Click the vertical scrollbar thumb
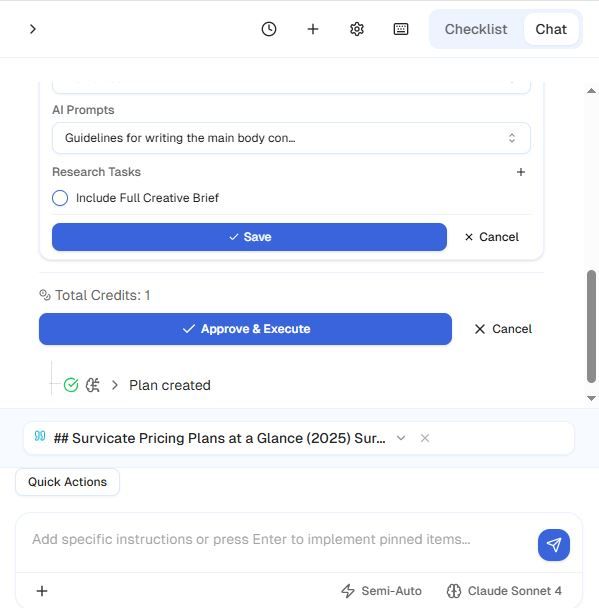Image resolution: width=599 pixels, height=608 pixels. 591,326
